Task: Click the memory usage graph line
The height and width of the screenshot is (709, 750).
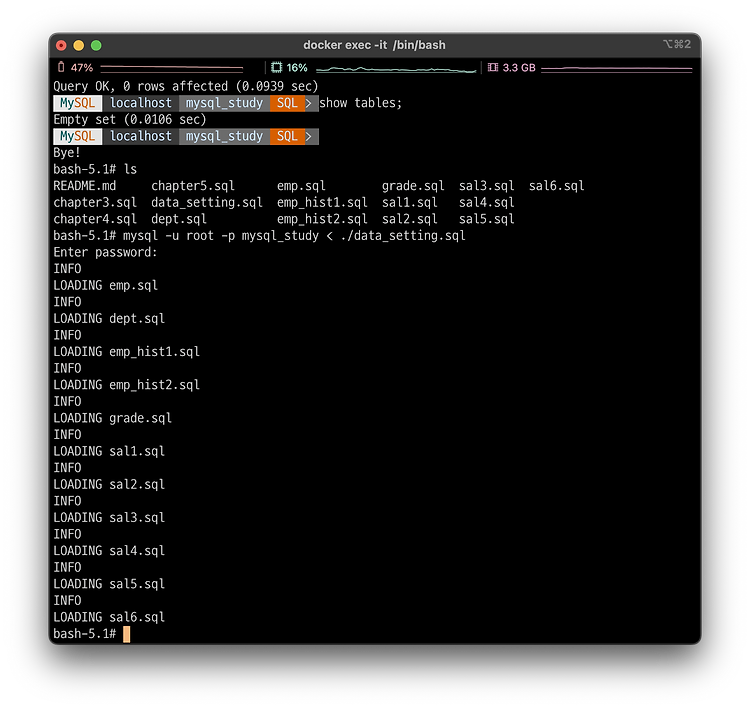Action: [617, 69]
